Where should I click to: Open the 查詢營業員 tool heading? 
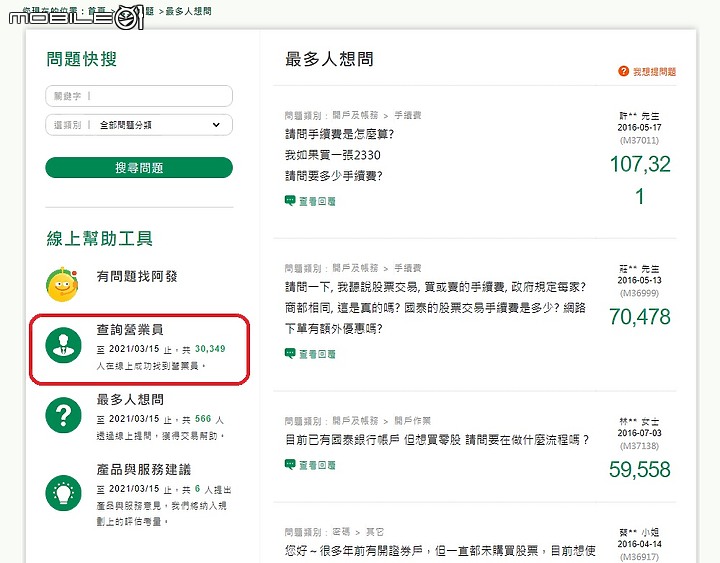point(130,329)
